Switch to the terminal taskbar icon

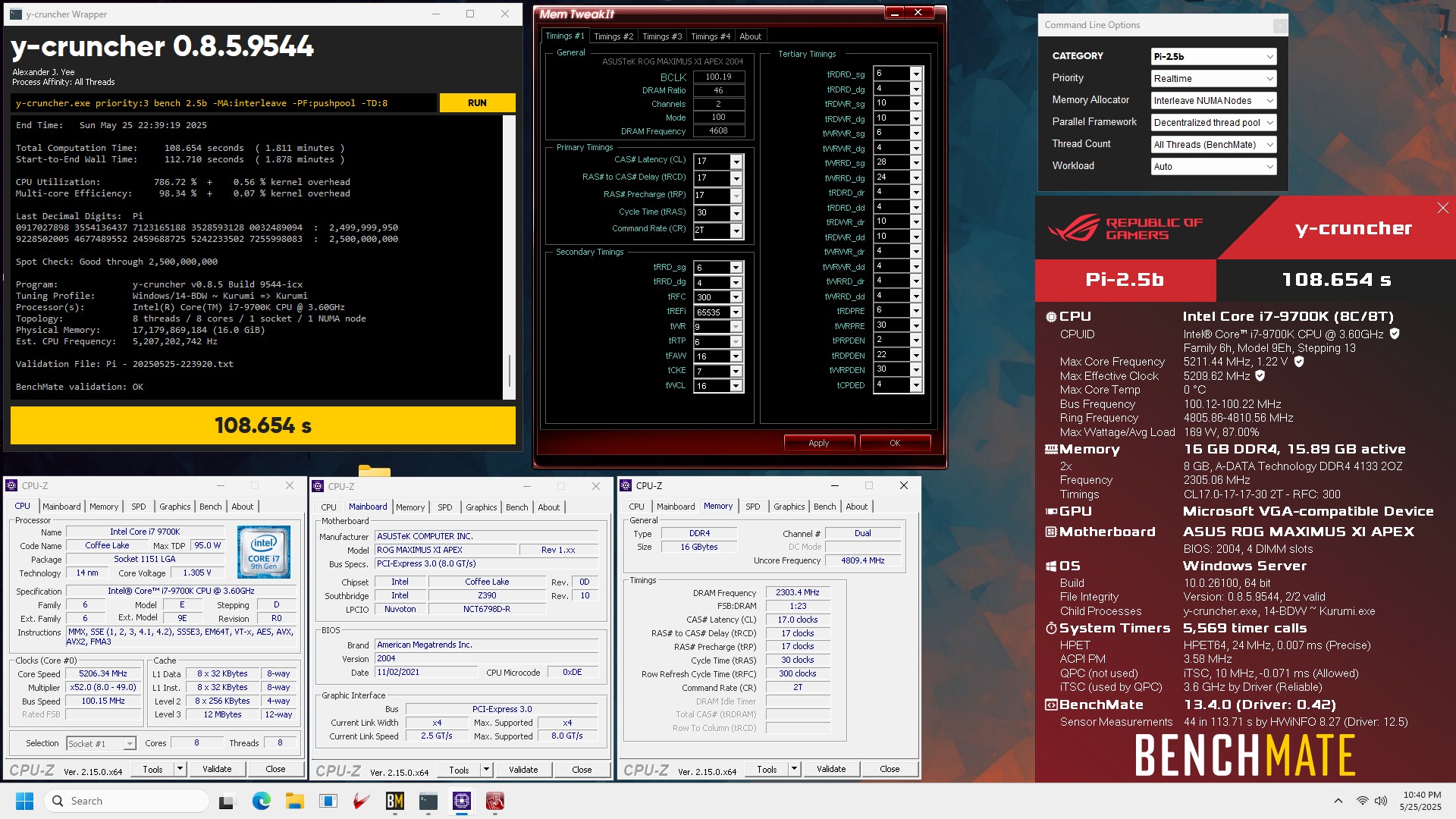(x=428, y=801)
